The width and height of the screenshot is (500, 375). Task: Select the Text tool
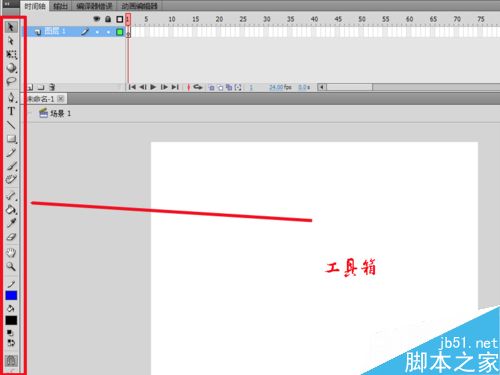click(11, 111)
